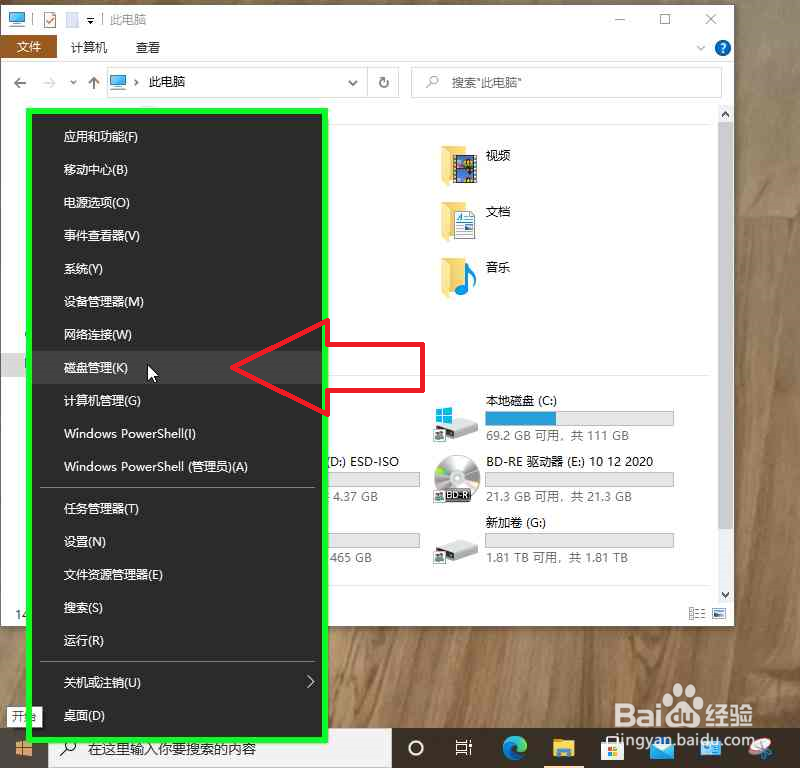Show 桌面(D) from the menu

pyautogui.click(x=177, y=715)
